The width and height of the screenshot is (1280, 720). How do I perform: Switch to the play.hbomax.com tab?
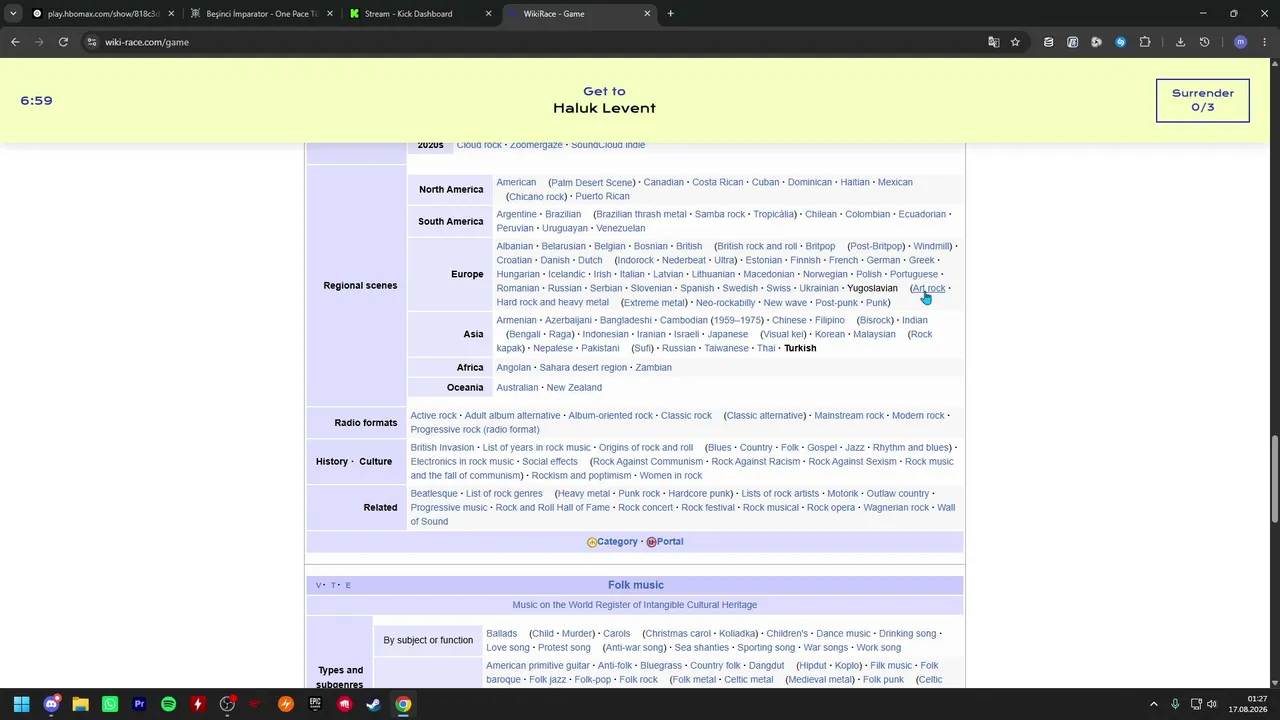coord(103,14)
